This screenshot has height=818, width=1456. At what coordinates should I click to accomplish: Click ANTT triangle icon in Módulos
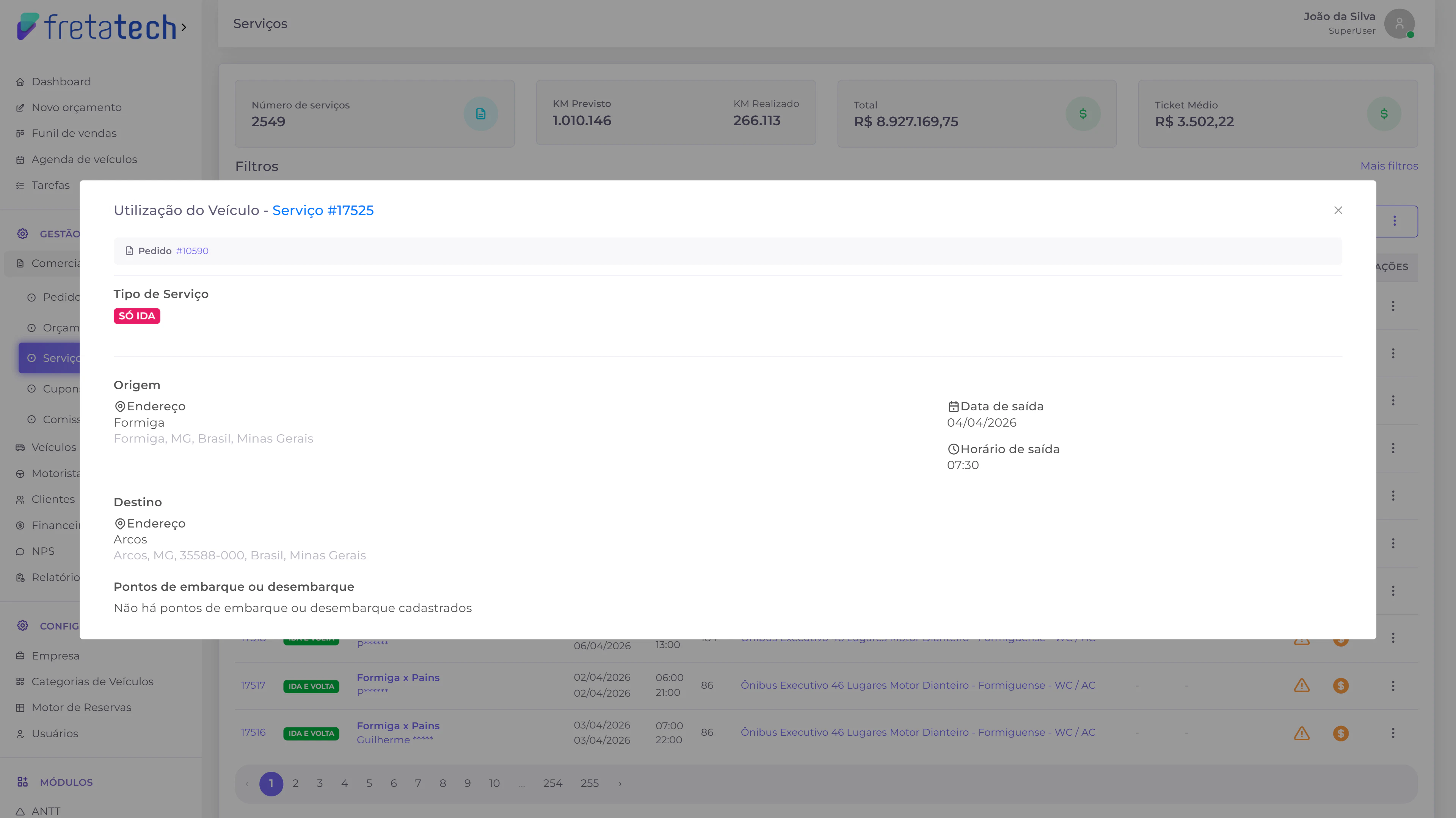coord(20,812)
